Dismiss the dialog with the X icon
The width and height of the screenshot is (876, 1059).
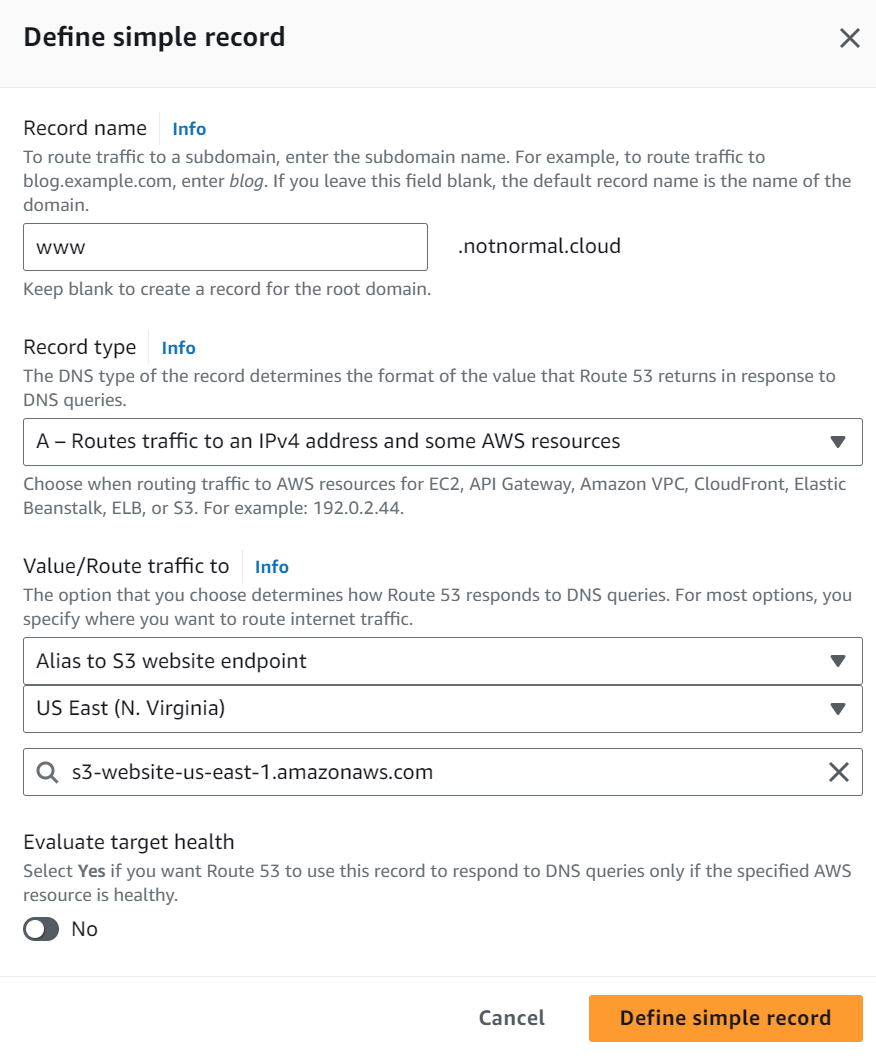tap(849, 38)
